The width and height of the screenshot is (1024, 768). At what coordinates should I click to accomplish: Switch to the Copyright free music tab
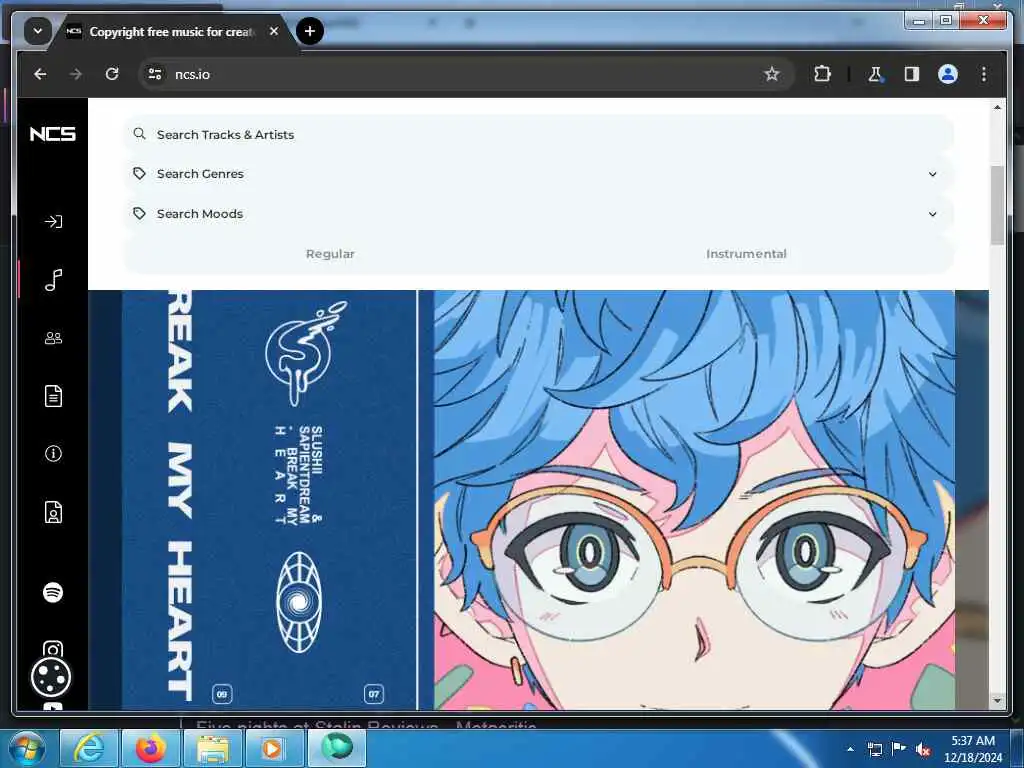pyautogui.click(x=171, y=31)
